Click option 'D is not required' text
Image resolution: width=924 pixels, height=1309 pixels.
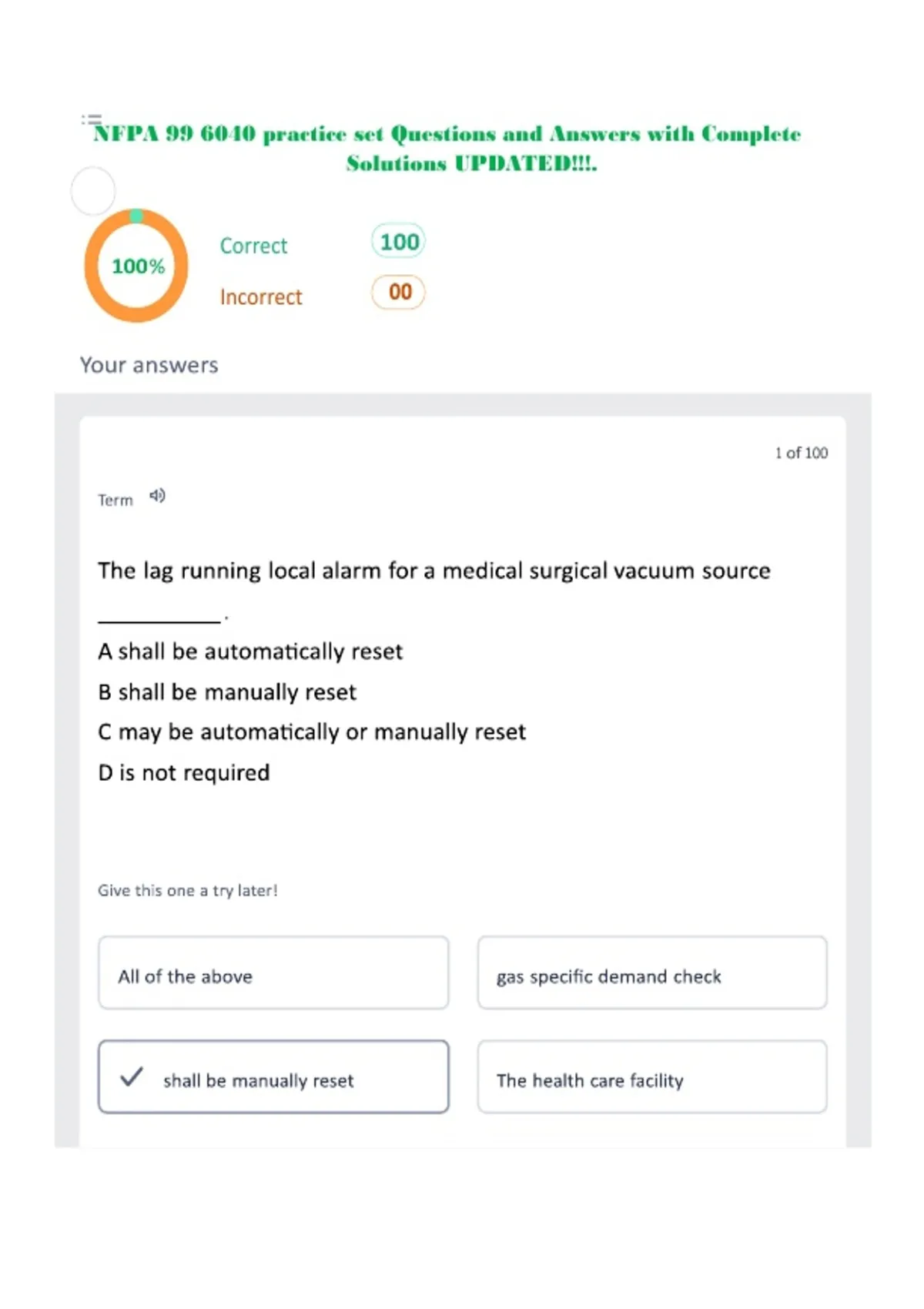tap(184, 772)
